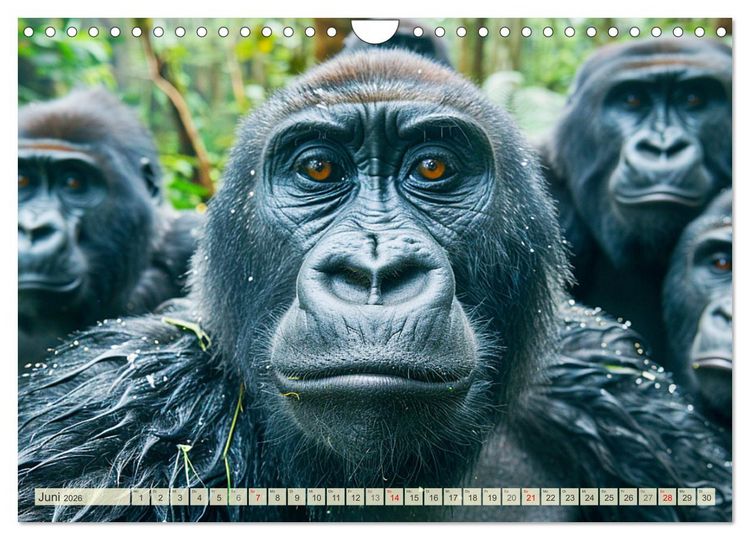Select day 22 in the calendar strip
Image resolution: width=750 pixels, height=540 pixels.
tap(551, 497)
